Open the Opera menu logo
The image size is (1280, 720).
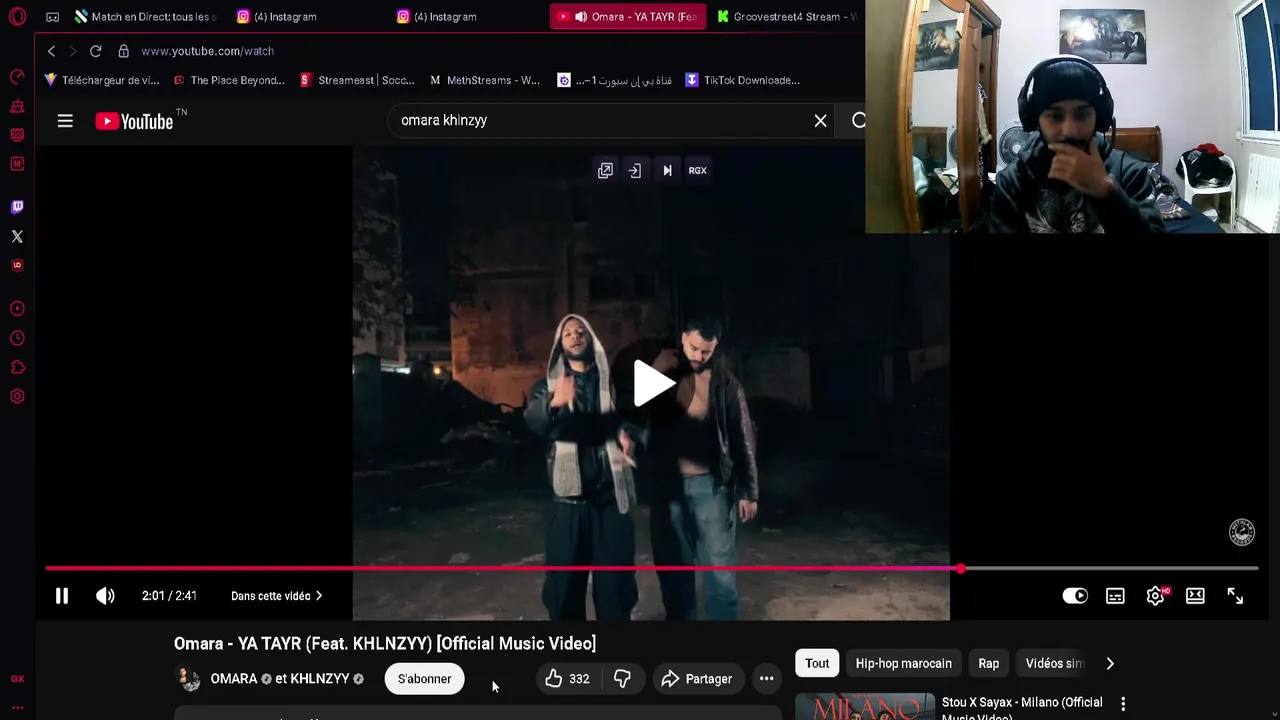17,16
